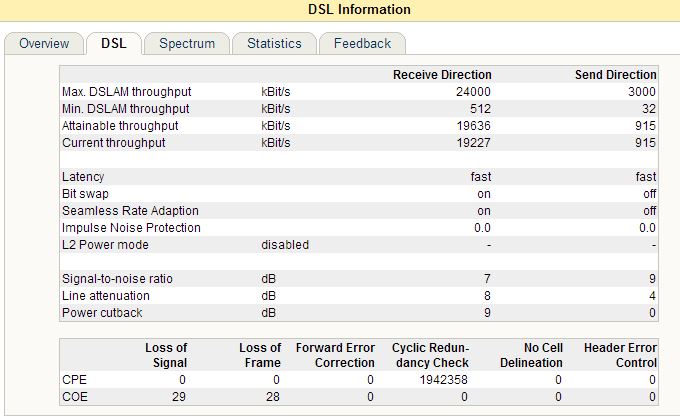Click the Send Direction column header
Screen dimensions: 680x416
616,75
